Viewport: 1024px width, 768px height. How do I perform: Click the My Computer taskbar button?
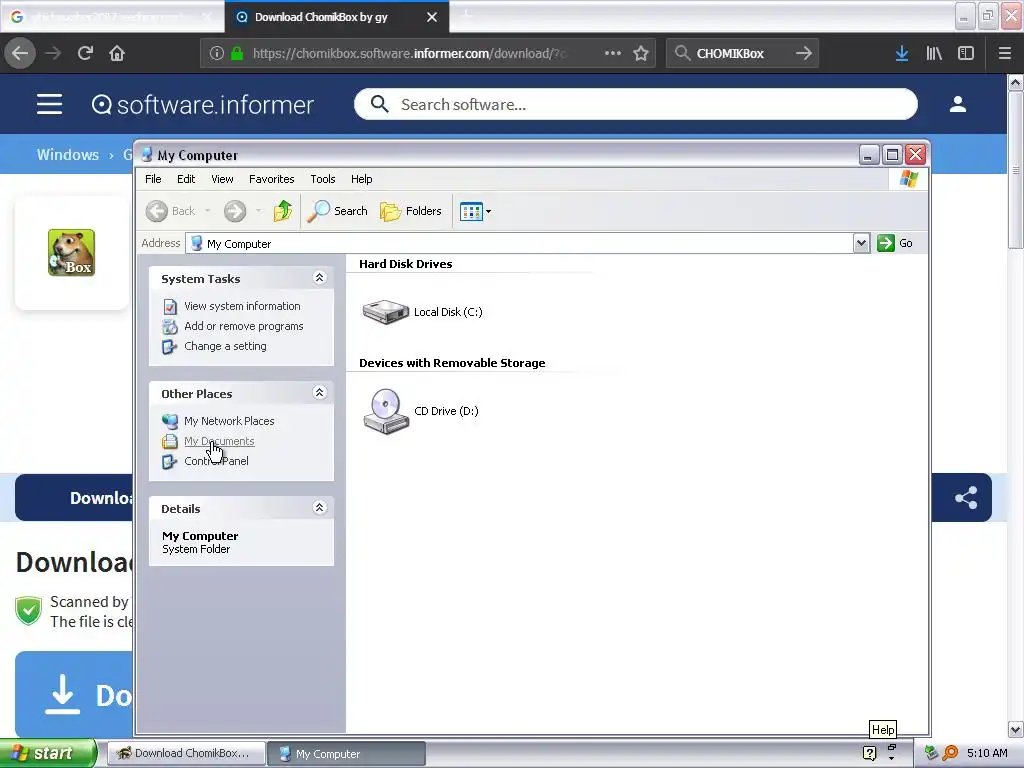(346, 754)
